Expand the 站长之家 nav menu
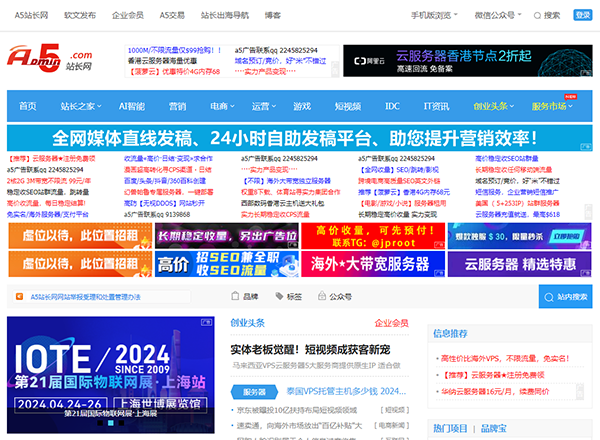 (x=81, y=106)
